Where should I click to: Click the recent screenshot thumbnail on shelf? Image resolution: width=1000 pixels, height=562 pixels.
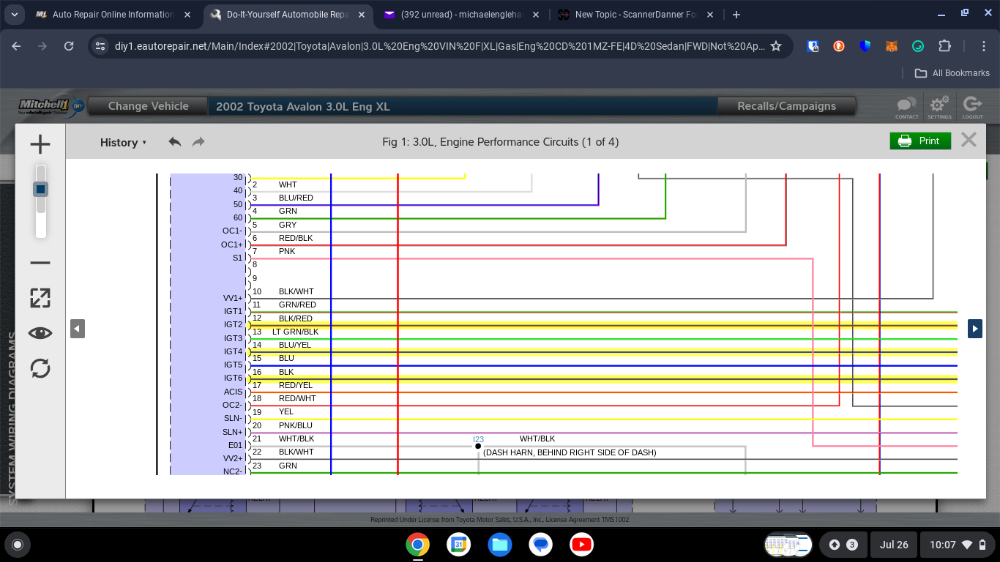(x=788, y=545)
